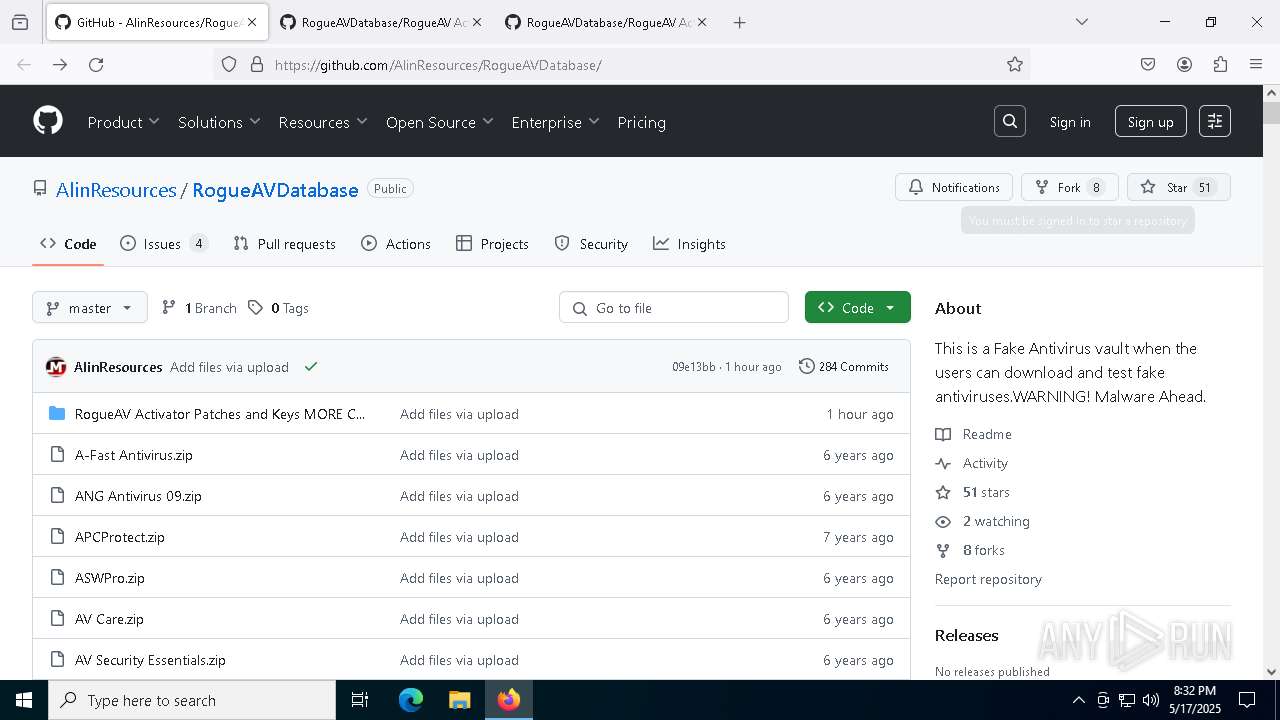Open the RogueAV Activator folder icon
1280x720 pixels.
(57, 414)
